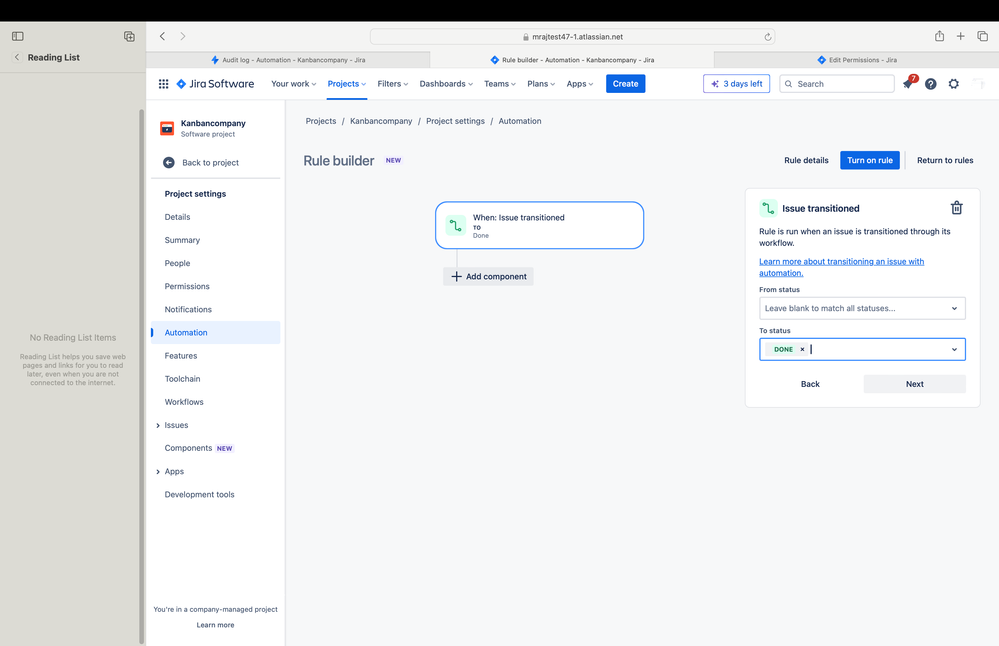Open the Projects dropdown menu
Image resolution: width=999 pixels, height=646 pixels.
(347, 83)
